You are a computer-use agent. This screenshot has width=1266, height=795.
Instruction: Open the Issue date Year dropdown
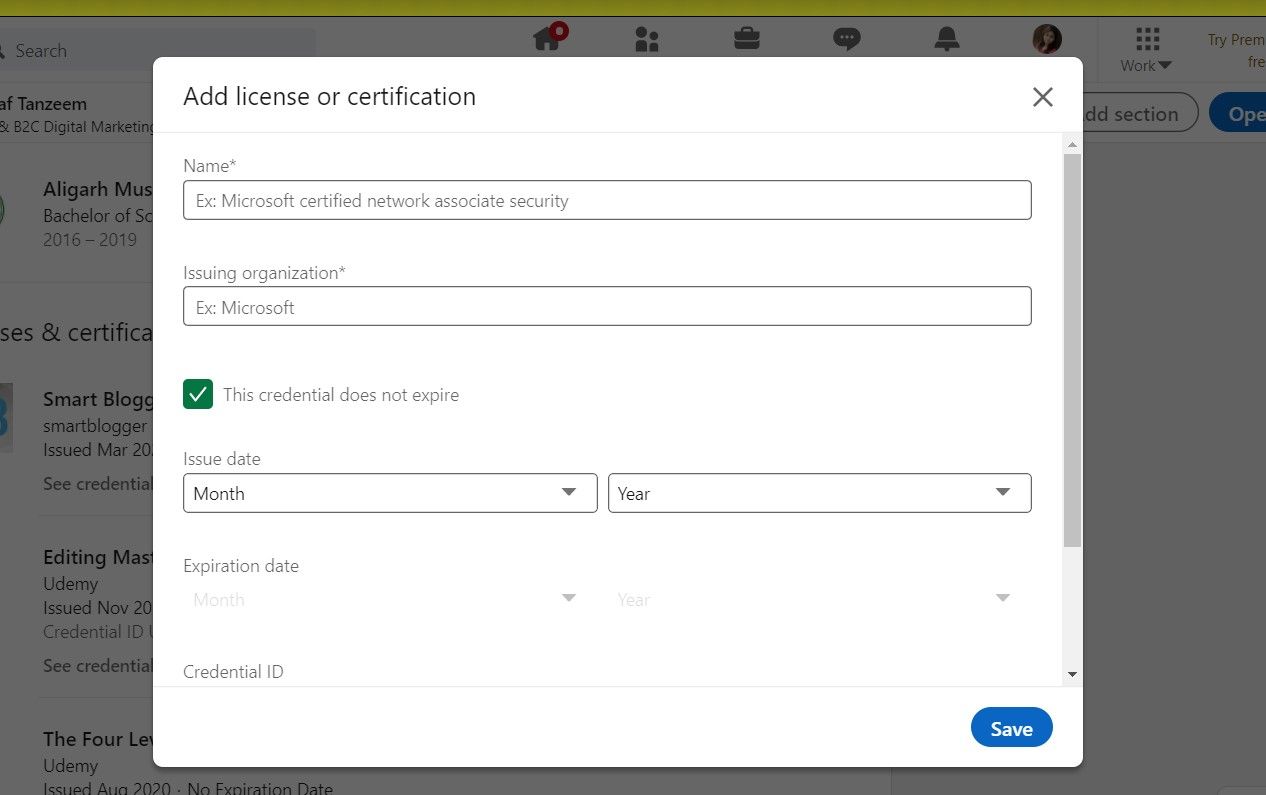click(x=820, y=493)
